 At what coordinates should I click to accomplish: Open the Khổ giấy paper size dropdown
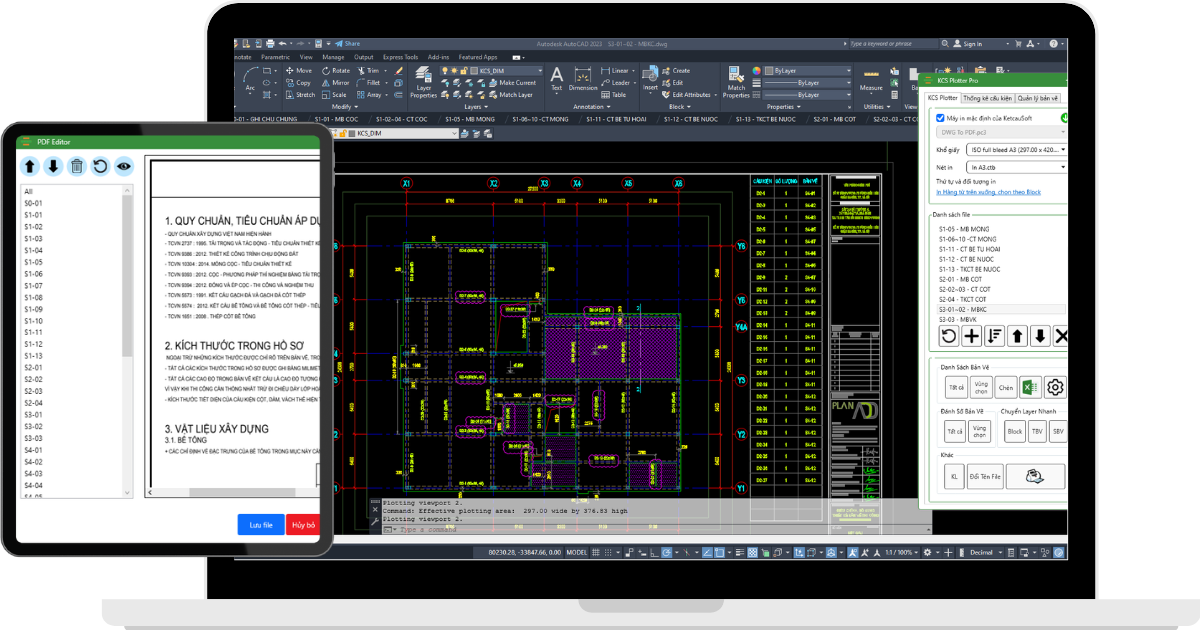coord(1015,149)
